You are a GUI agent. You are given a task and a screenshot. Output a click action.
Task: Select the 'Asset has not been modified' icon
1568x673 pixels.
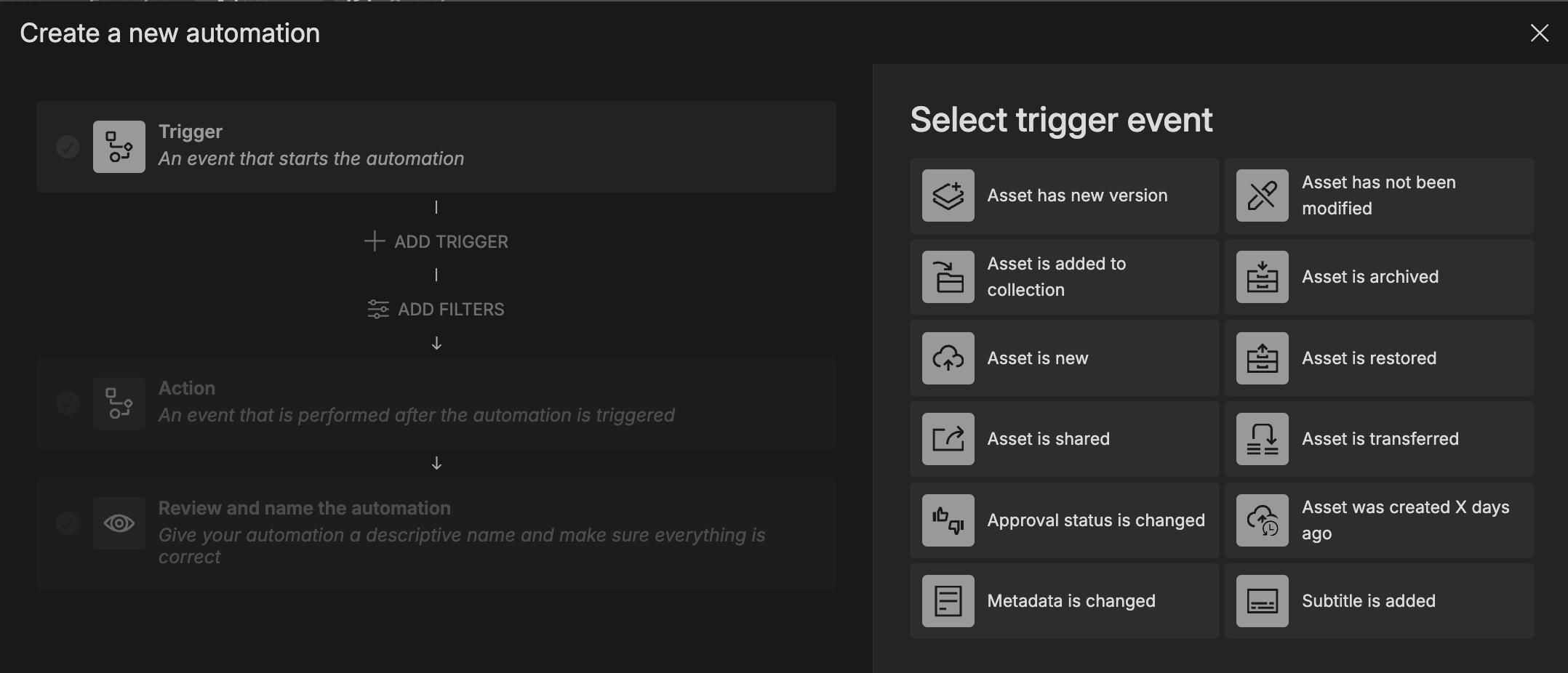1262,196
